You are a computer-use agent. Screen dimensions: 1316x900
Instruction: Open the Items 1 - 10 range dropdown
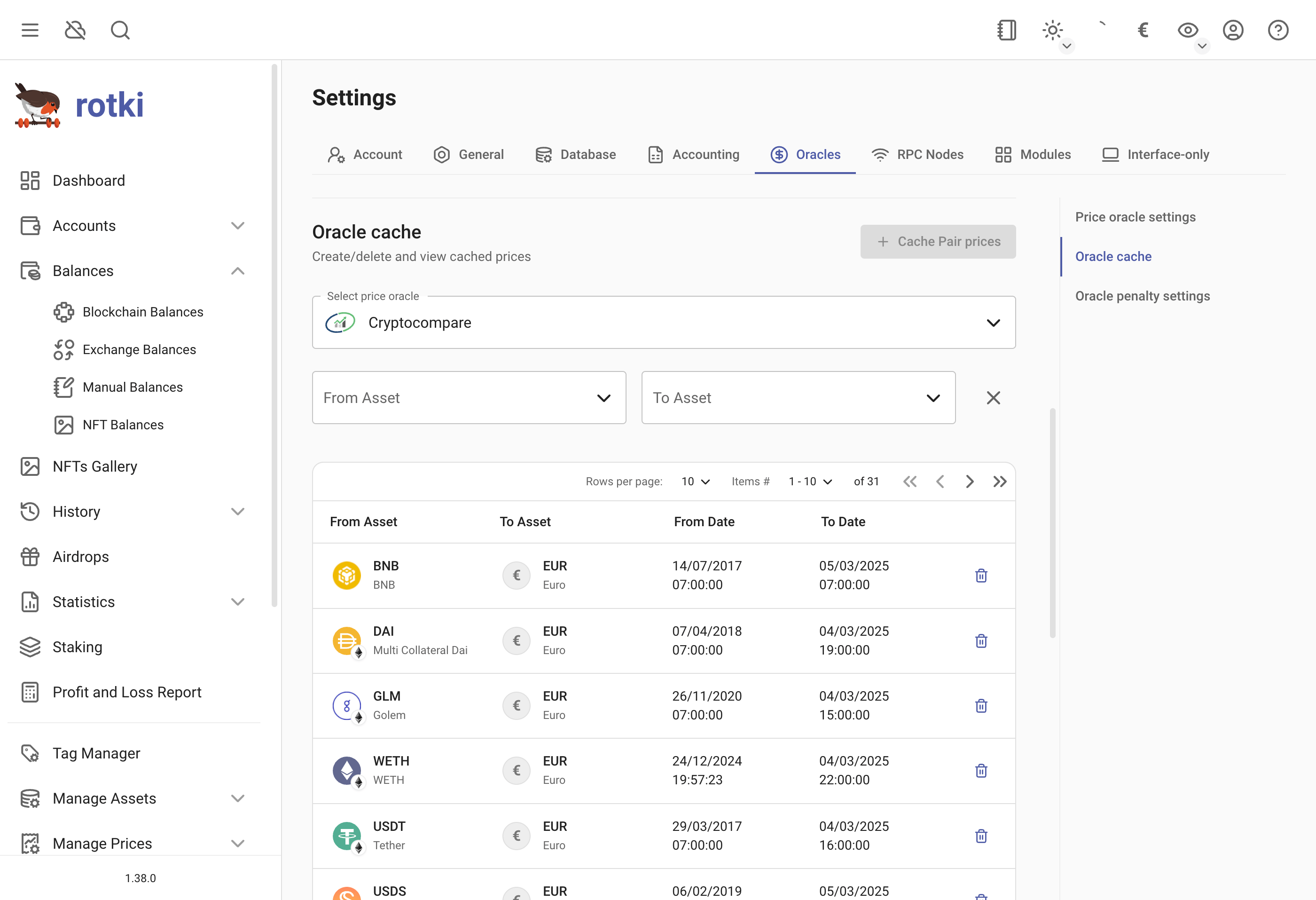coord(810,482)
